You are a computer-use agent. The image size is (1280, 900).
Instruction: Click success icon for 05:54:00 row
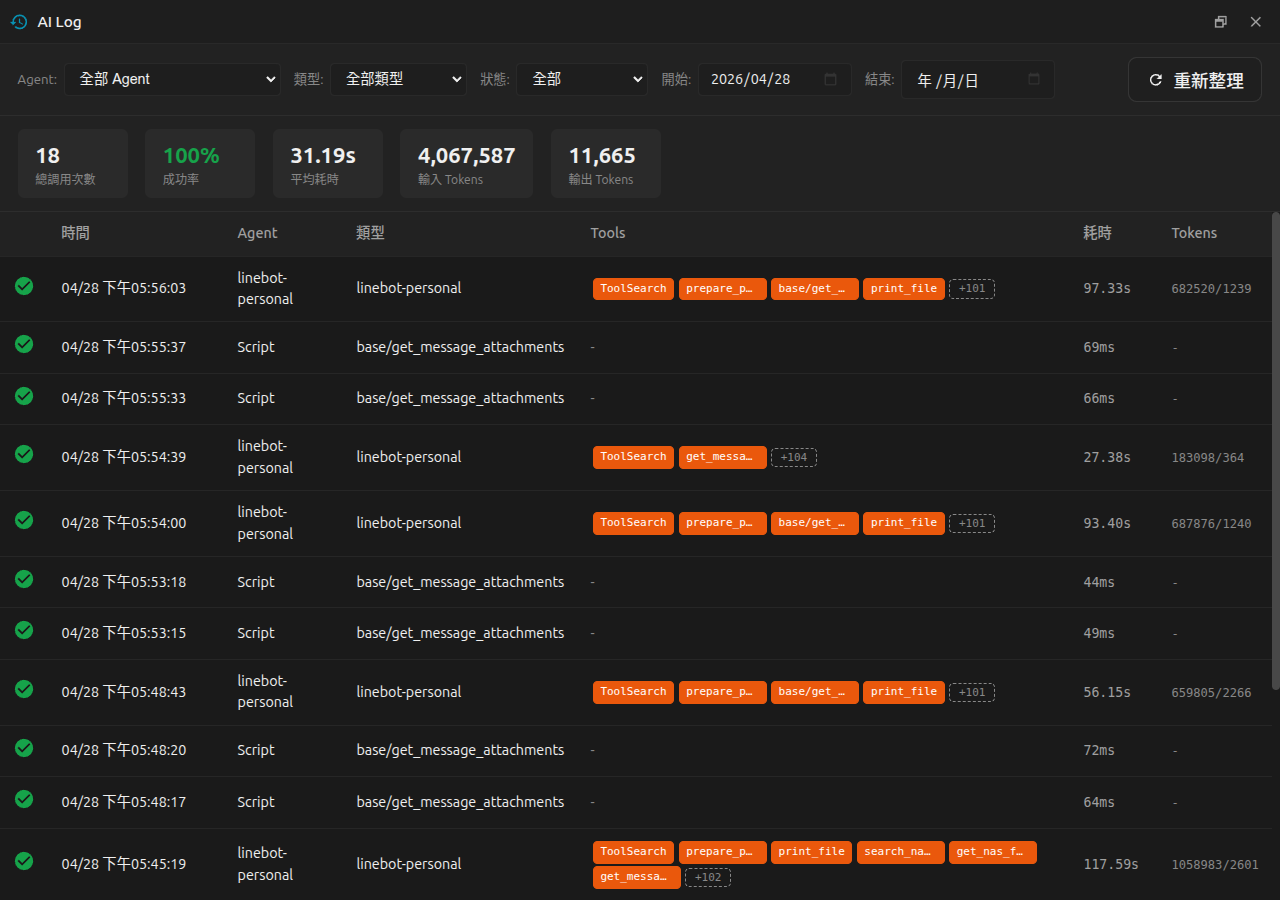(x=24, y=520)
